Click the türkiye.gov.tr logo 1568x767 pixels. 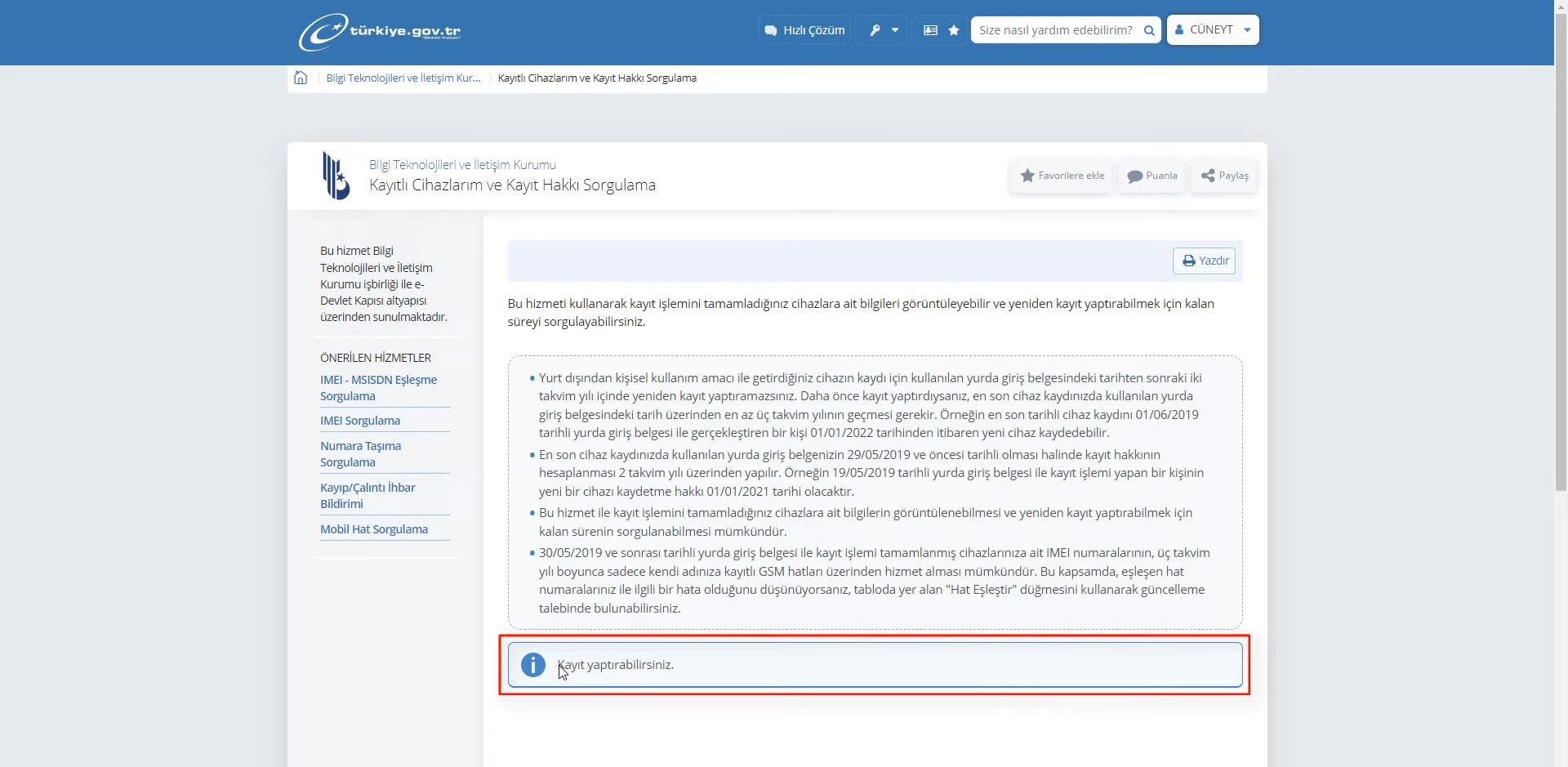tap(380, 32)
